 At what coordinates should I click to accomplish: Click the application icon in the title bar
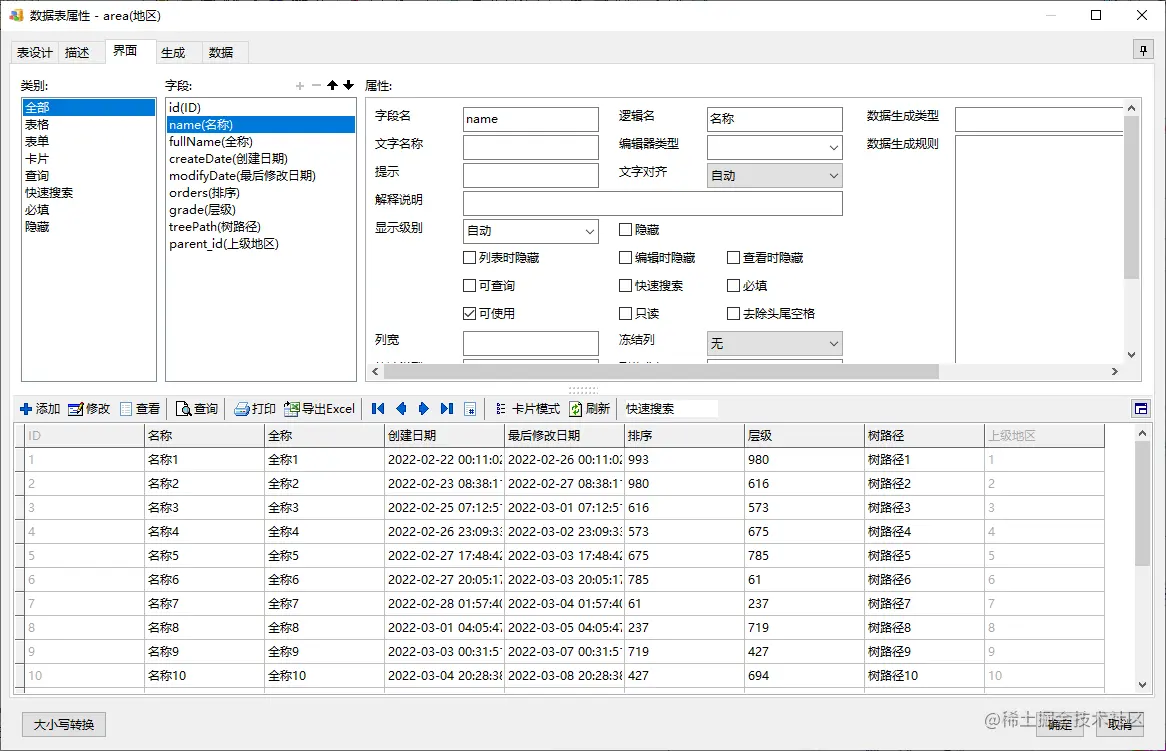tap(16, 15)
